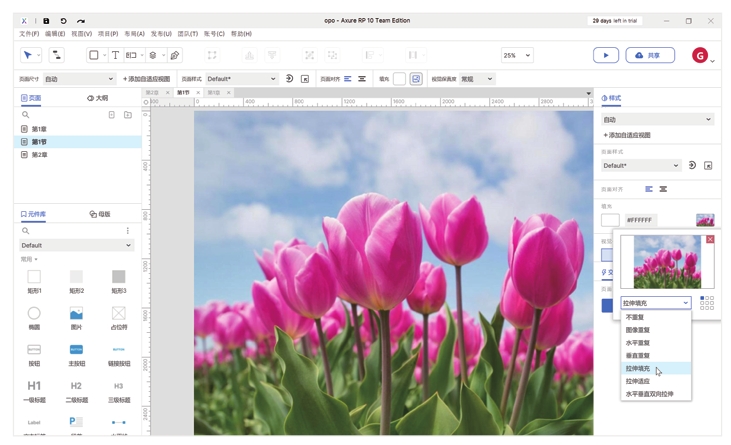Select the Text tool in toolbar

click(115, 56)
